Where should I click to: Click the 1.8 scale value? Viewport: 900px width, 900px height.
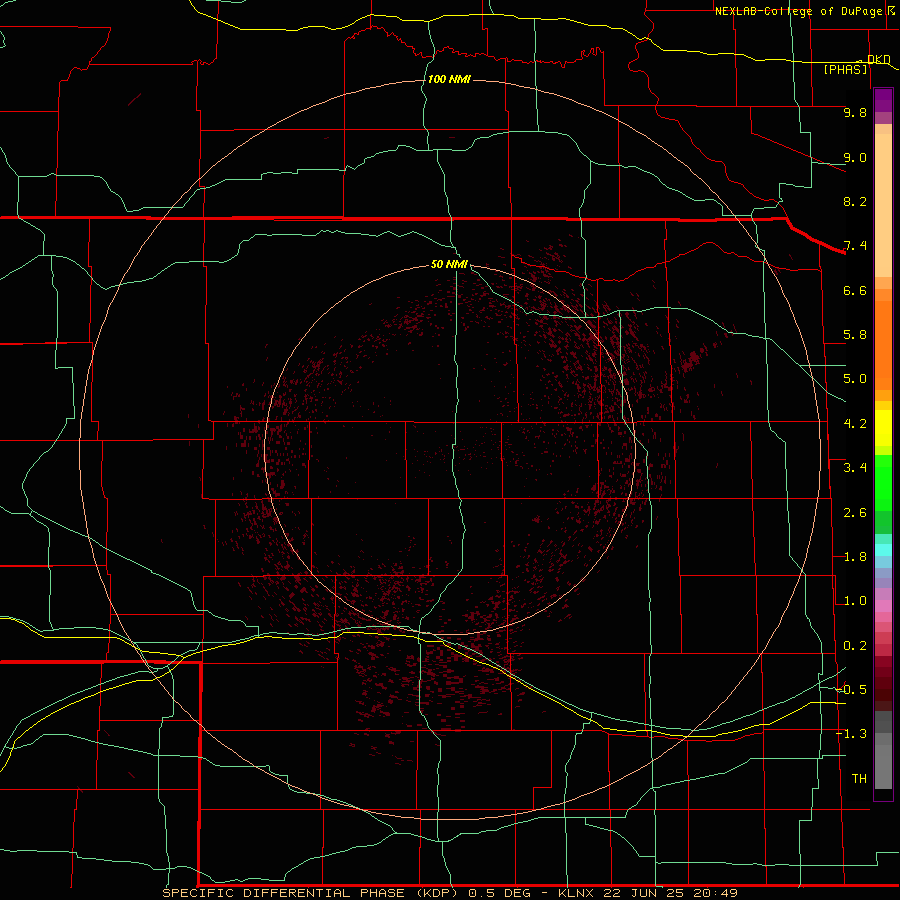click(x=855, y=557)
